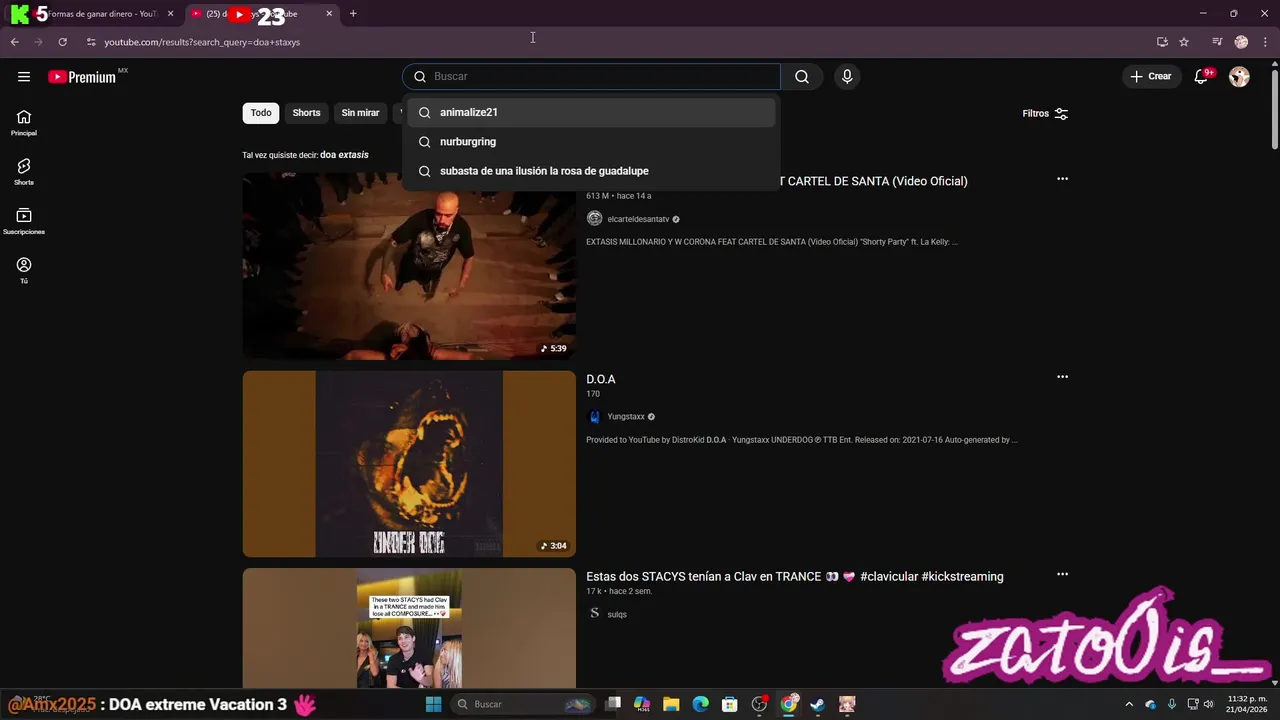Open Microsoft Edge from the taskbar
This screenshot has height=720, width=1280.
coord(700,704)
